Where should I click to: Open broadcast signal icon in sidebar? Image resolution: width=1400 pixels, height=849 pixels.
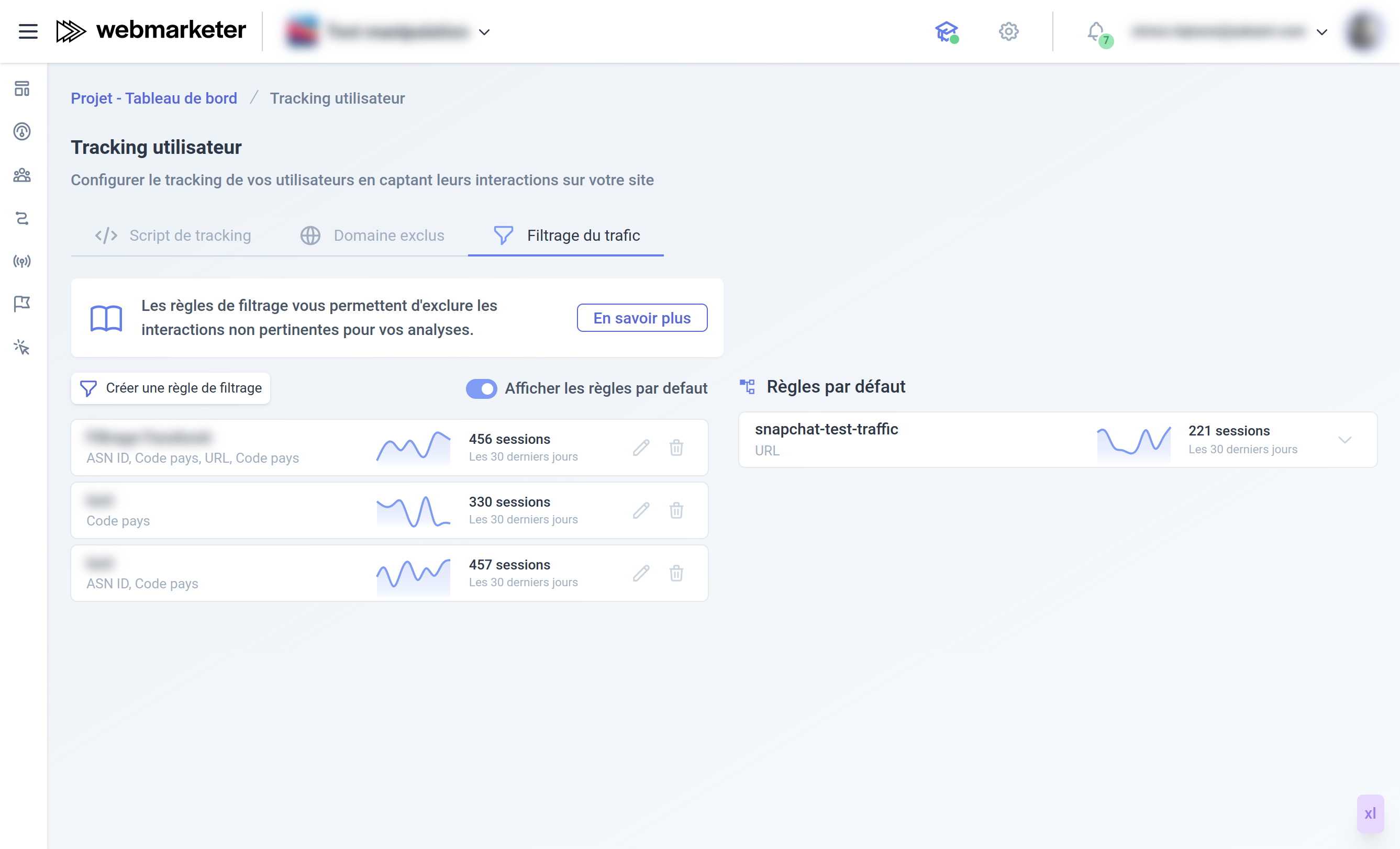pyautogui.click(x=22, y=261)
